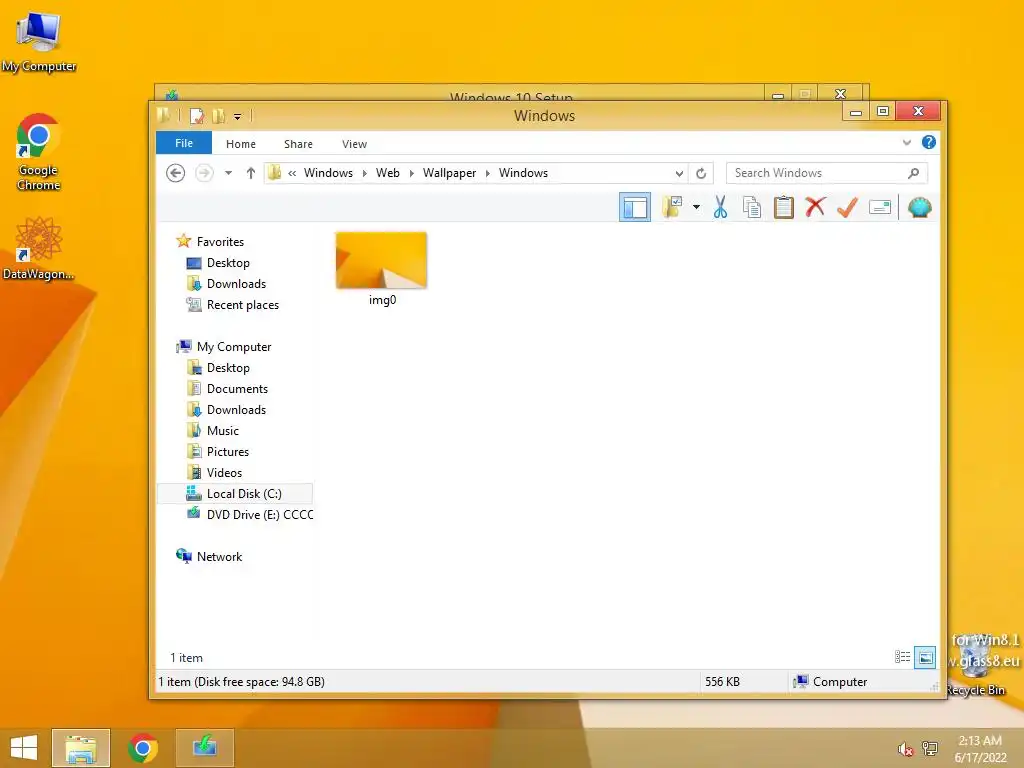The image size is (1024, 768).
Task: Select Local Disk (C:) in the sidebar
Action: [235, 494]
